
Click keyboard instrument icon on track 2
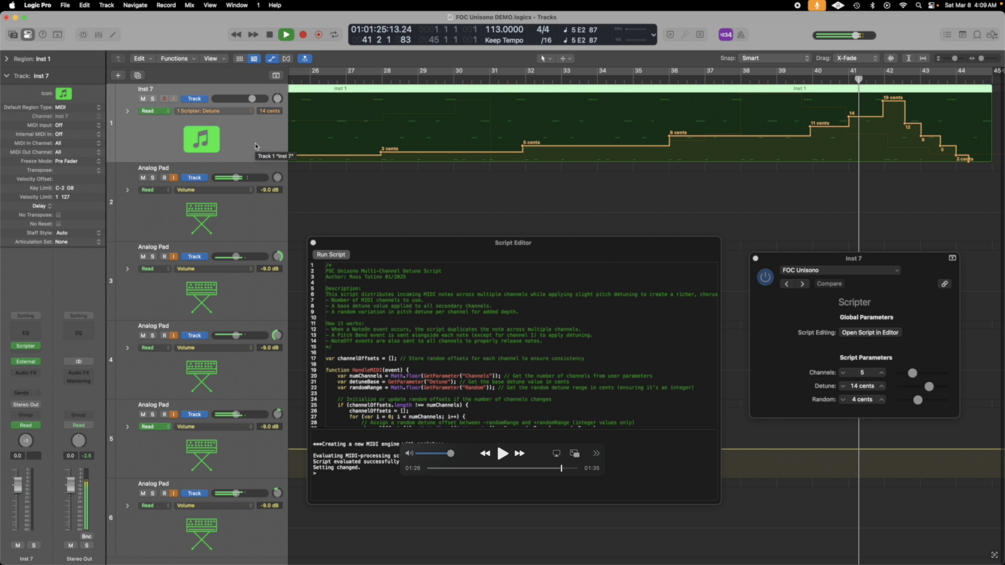(201, 218)
